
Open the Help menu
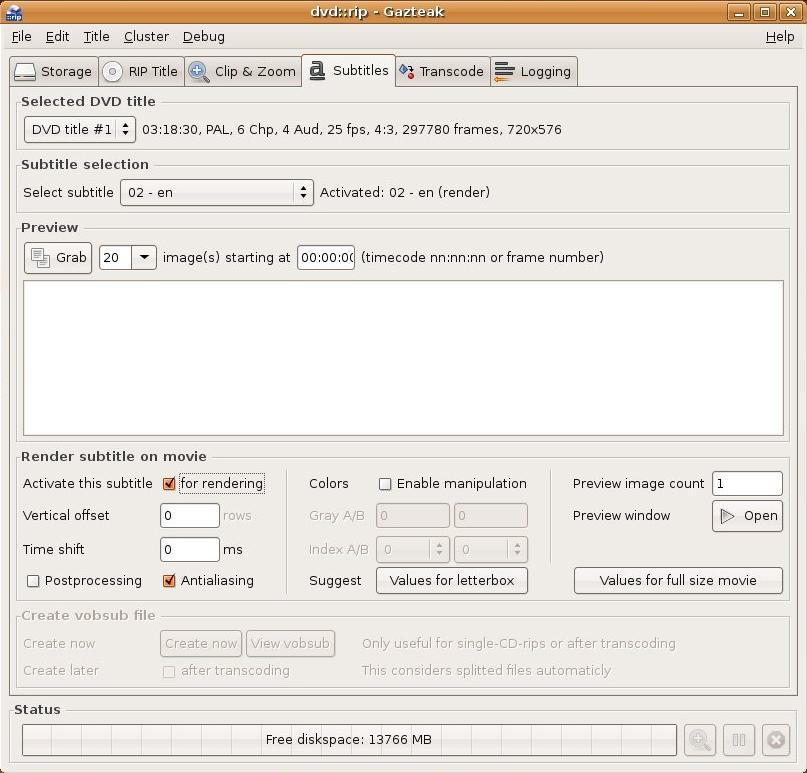click(x=780, y=37)
